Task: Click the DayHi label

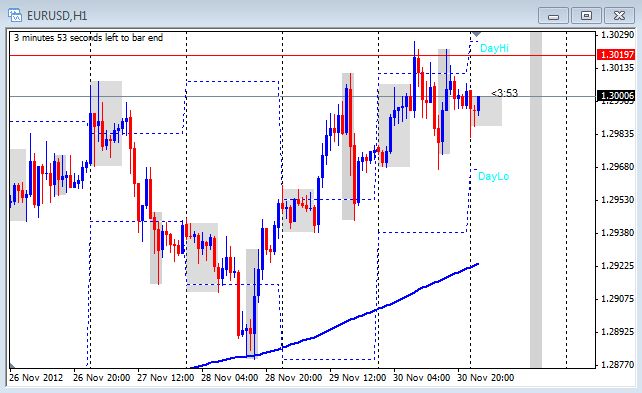Action: (x=494, y=48)
